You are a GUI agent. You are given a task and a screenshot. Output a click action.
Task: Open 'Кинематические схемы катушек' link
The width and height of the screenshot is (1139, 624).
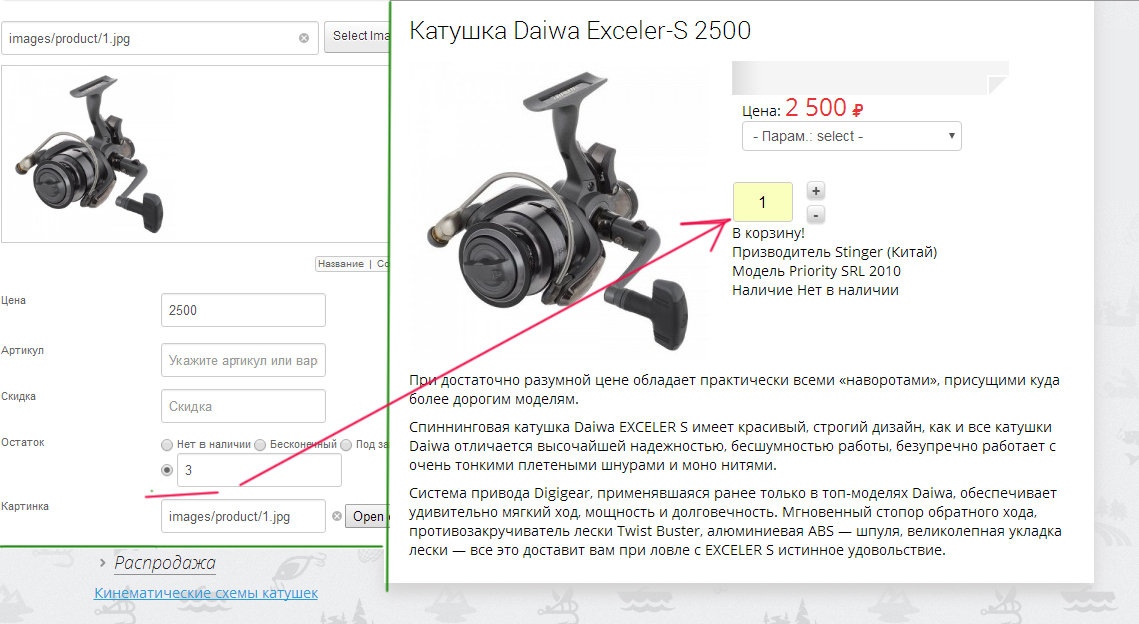click(206, 593)
